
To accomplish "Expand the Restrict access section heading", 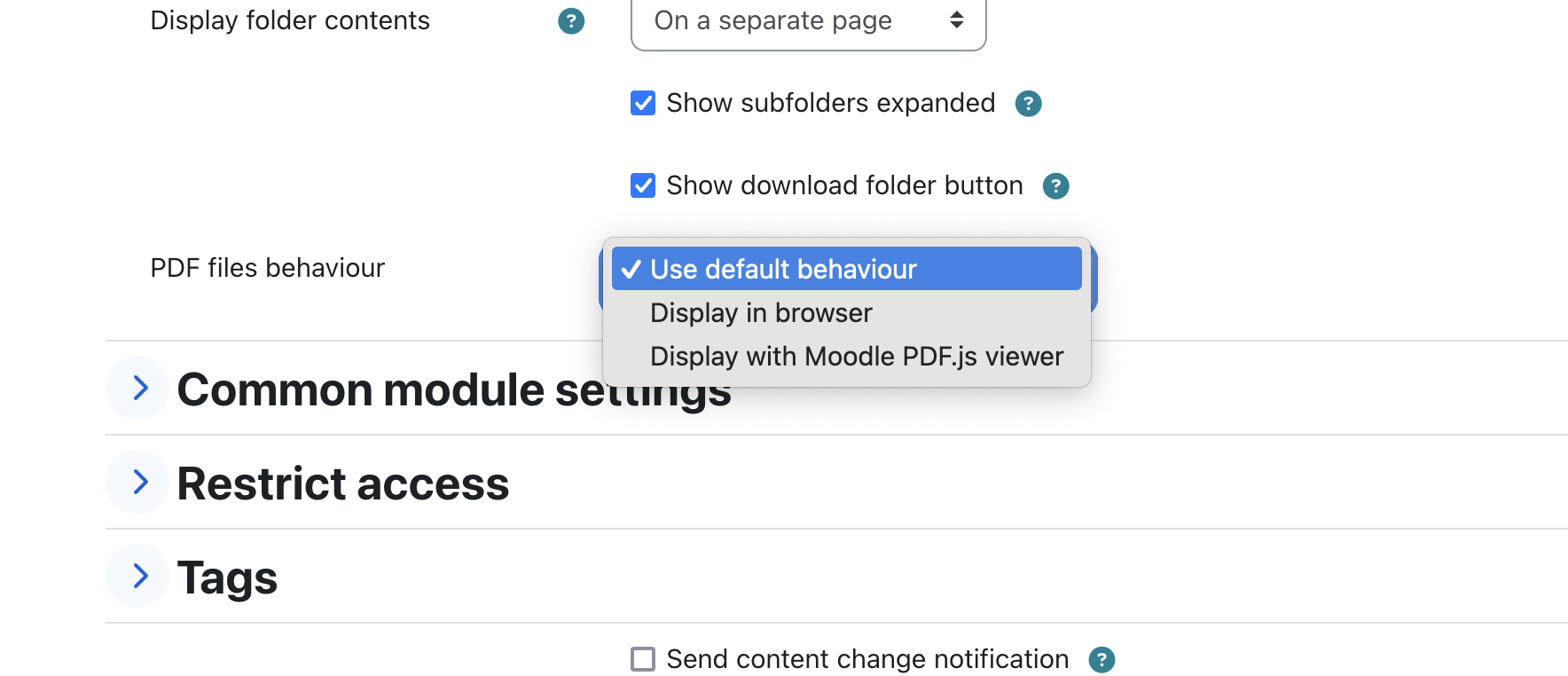I will pos(343,483).
